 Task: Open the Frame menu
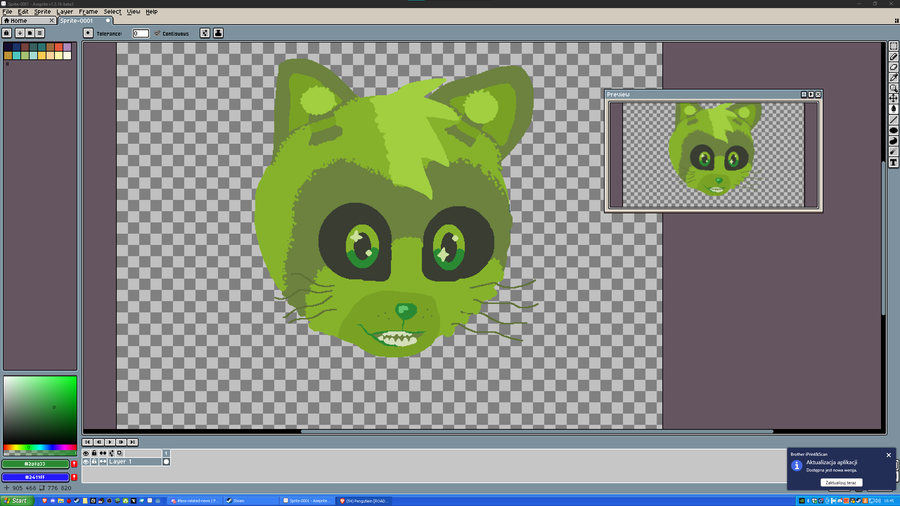(88, 11)
